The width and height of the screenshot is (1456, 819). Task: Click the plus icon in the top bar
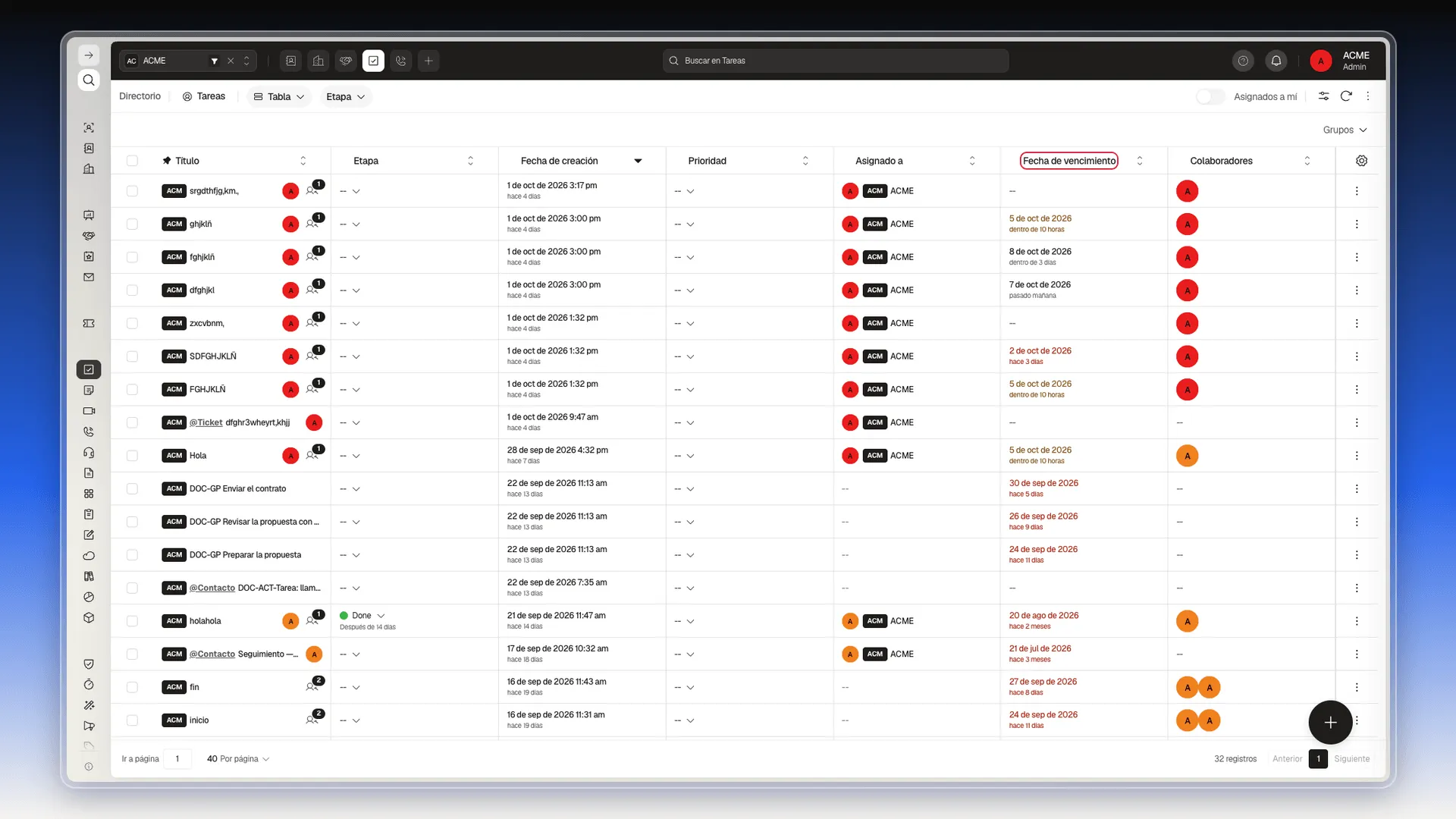428,61
